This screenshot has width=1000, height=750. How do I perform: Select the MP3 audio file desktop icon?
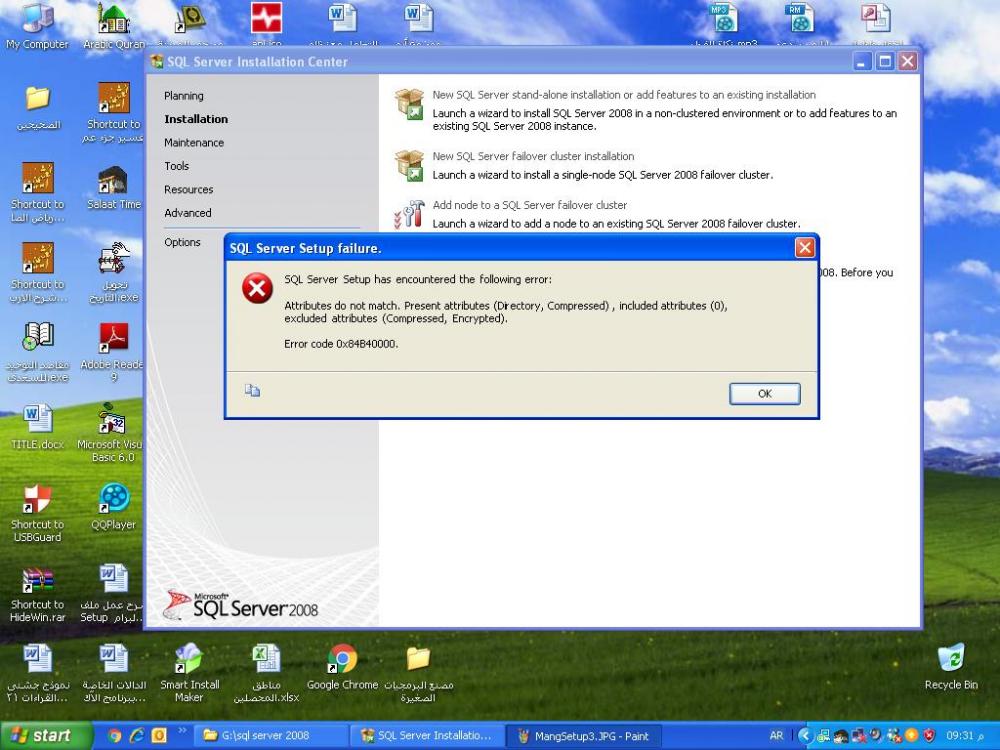[724, 22]
